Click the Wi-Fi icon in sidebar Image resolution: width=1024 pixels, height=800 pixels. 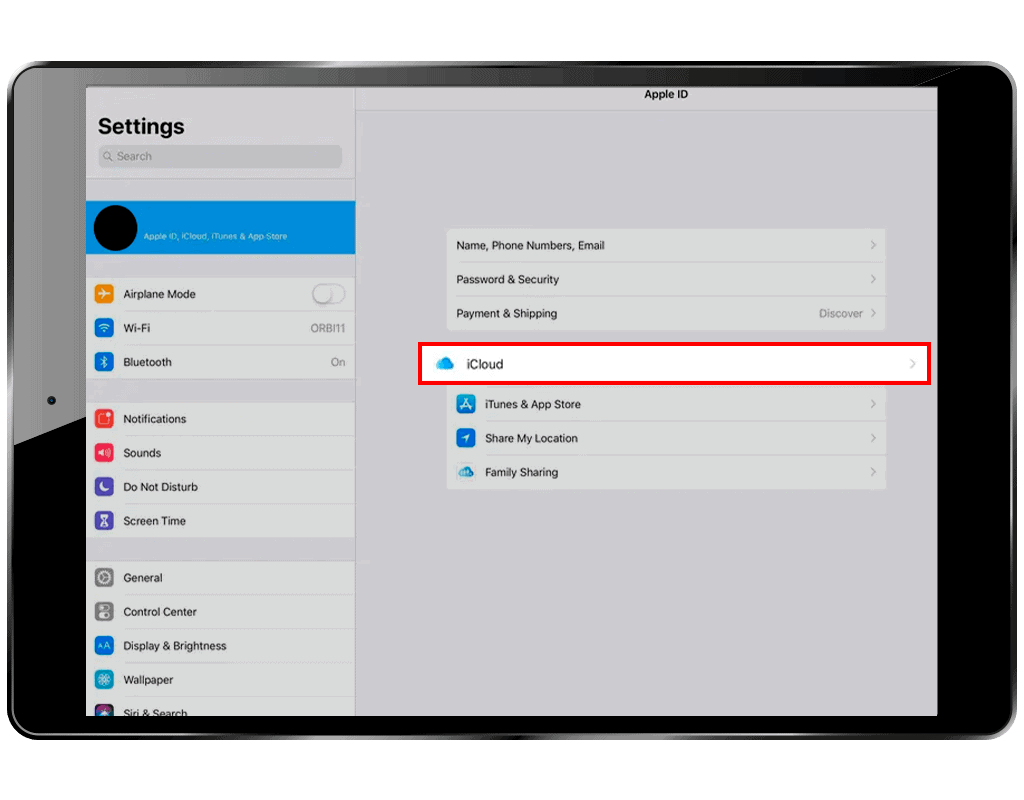(x=104, y=328)
